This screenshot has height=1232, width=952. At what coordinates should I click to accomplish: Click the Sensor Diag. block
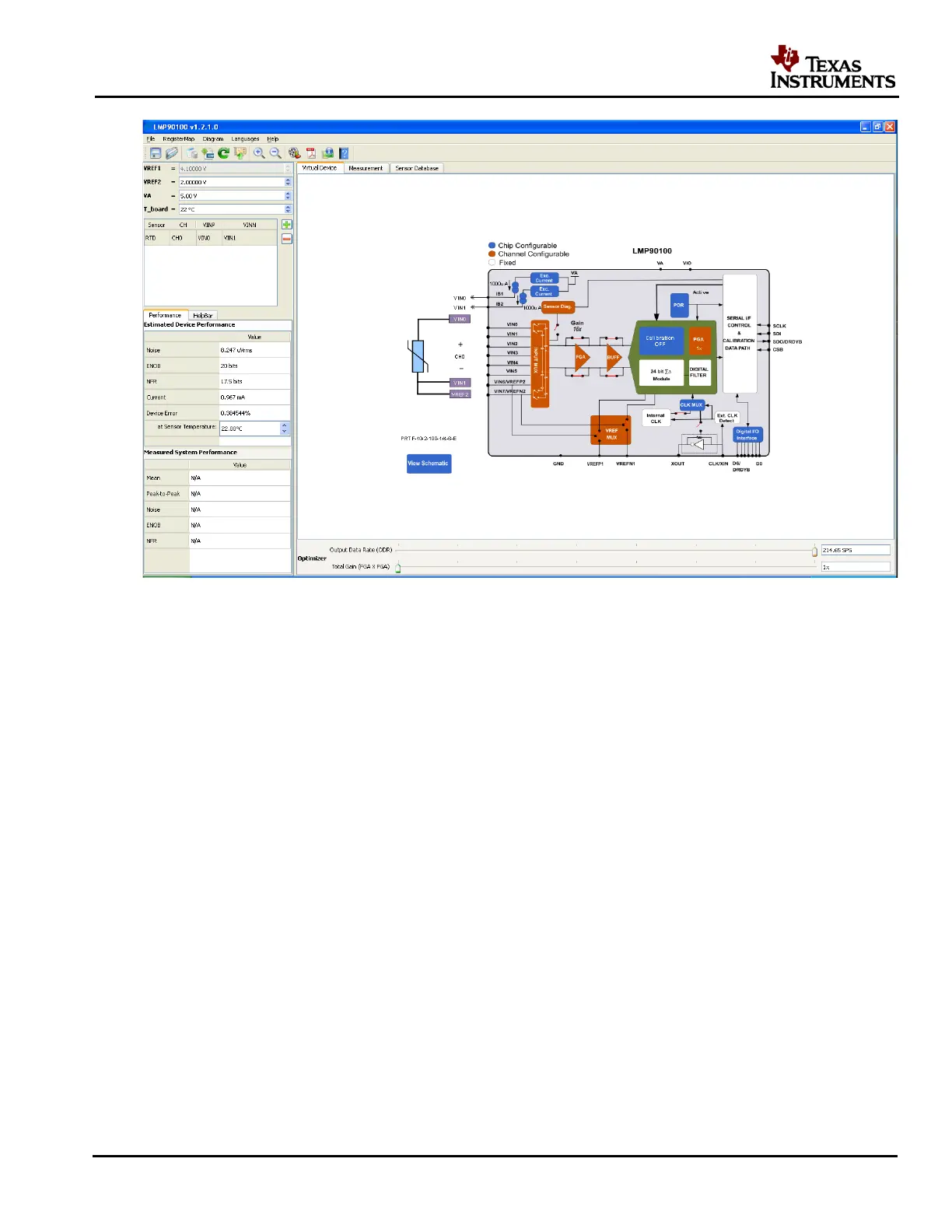point(558,306)
